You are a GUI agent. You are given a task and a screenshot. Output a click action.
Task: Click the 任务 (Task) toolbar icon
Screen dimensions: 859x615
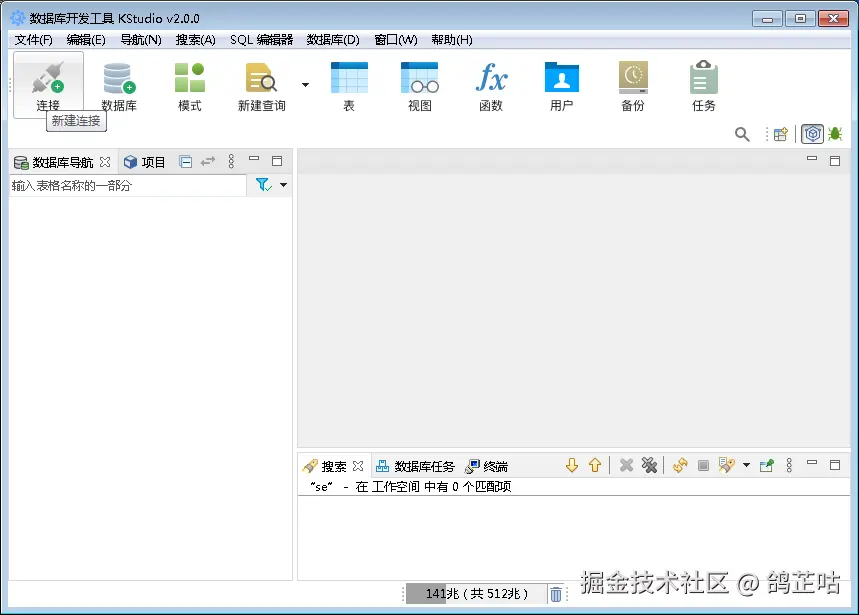(x=703, y=85)
